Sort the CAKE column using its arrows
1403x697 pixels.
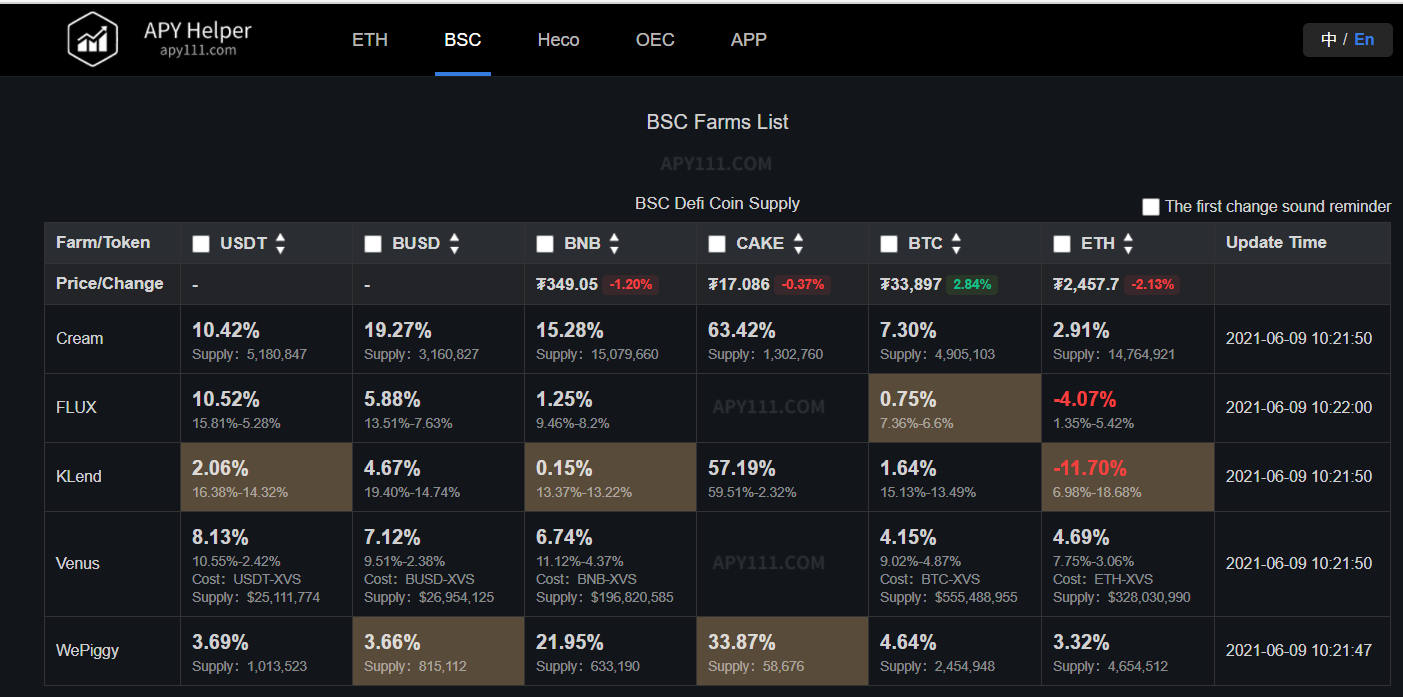coord(798,243)
